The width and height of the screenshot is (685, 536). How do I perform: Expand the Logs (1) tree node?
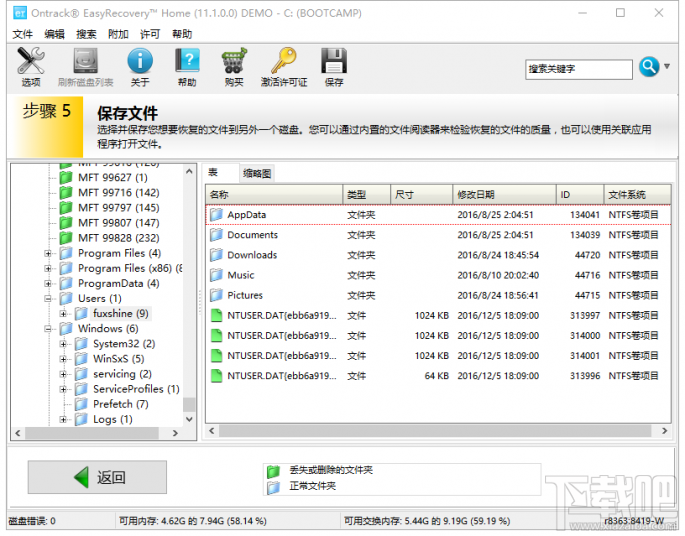pyautogui.click(x=63, y=419)
